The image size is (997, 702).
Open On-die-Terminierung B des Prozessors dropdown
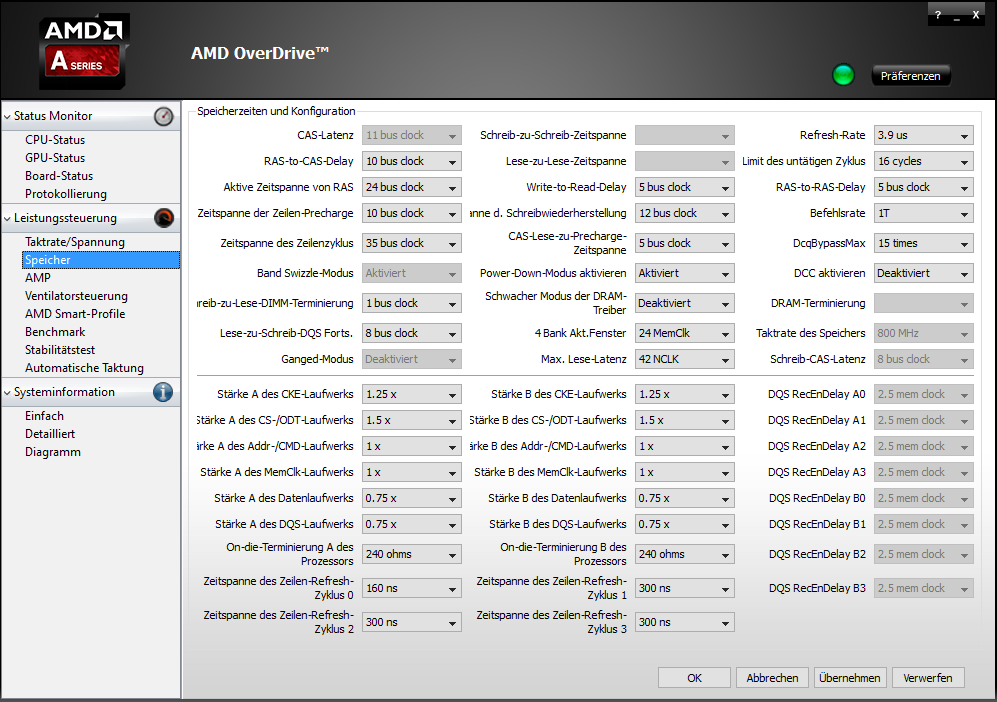click(x=685, y=554)
